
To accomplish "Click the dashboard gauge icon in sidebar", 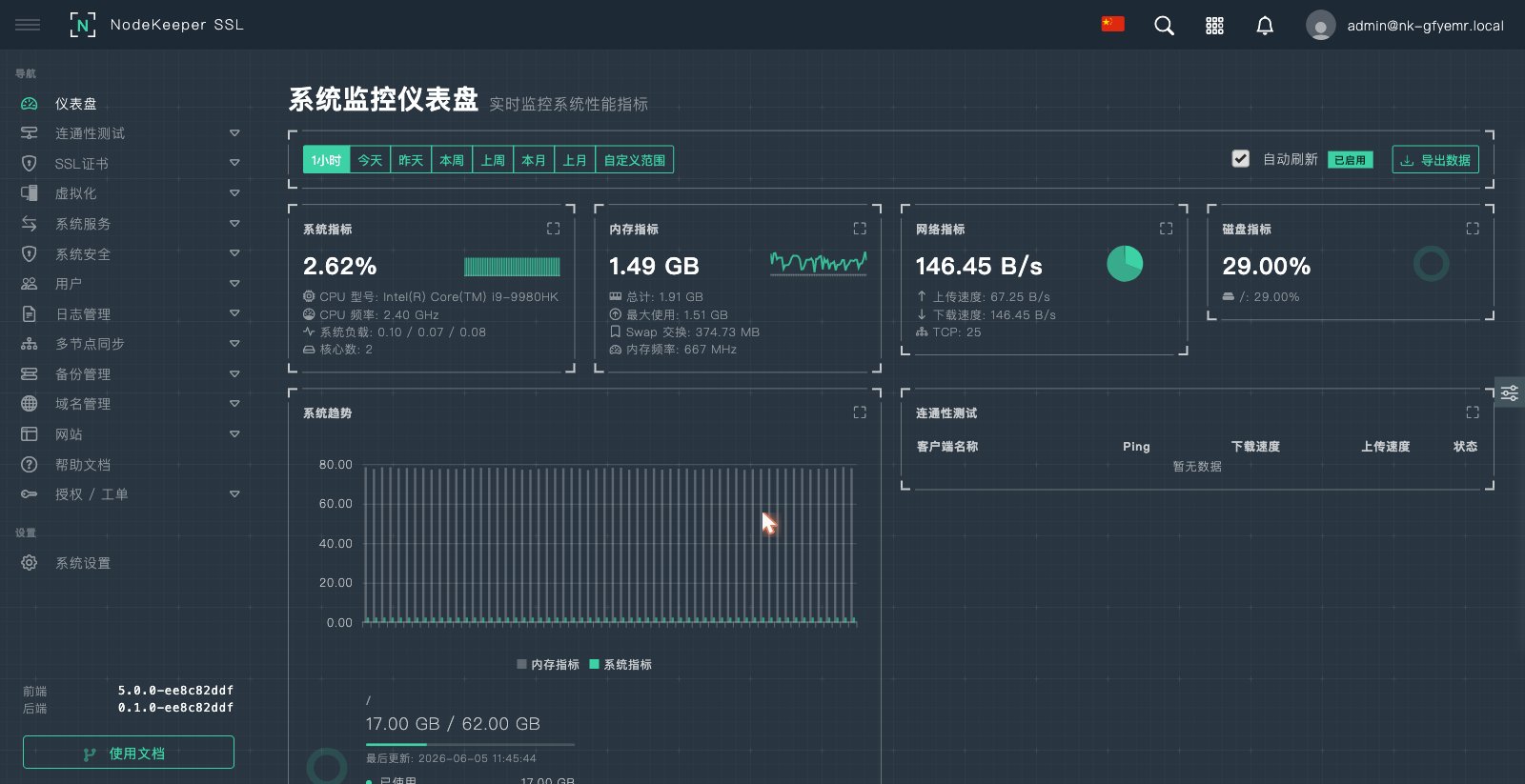I will (30, 104).
